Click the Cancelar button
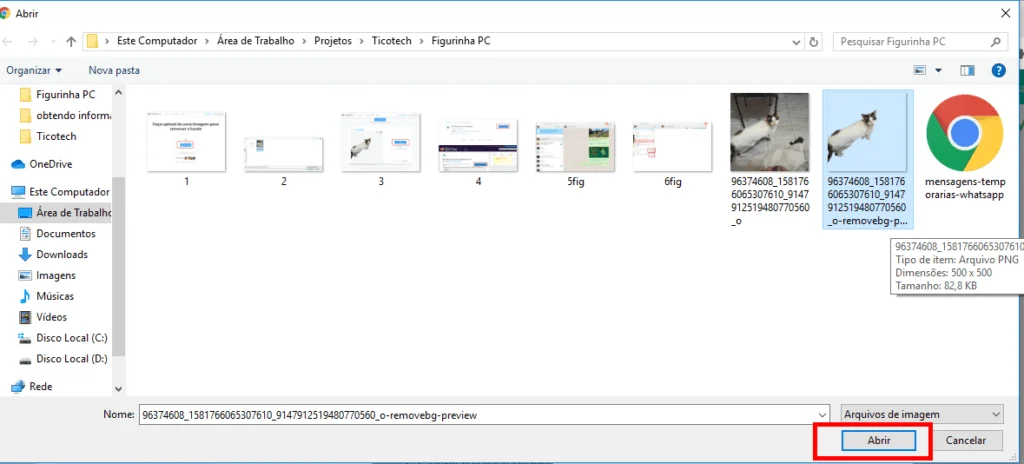1024x464 pixels. pyautogui.click(x=965, y=440)
